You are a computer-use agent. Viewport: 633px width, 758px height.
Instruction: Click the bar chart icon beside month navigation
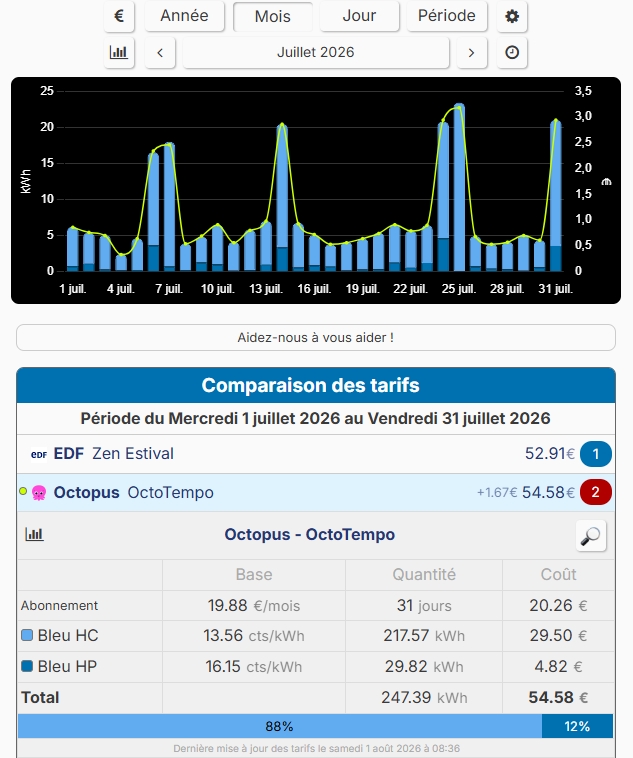(x=119, y=52)
